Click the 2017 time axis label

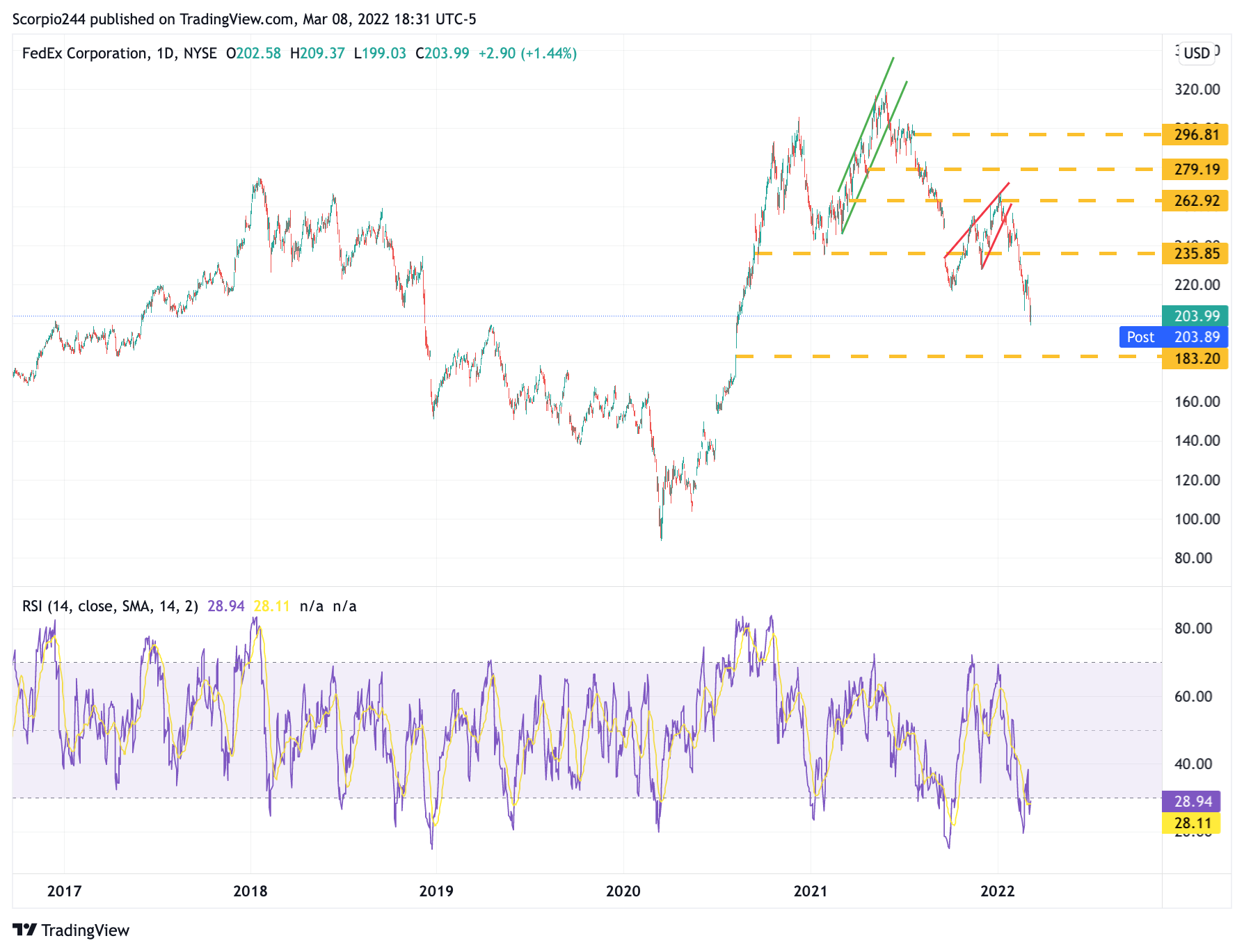pyautogui.click(x=64, y=892)
